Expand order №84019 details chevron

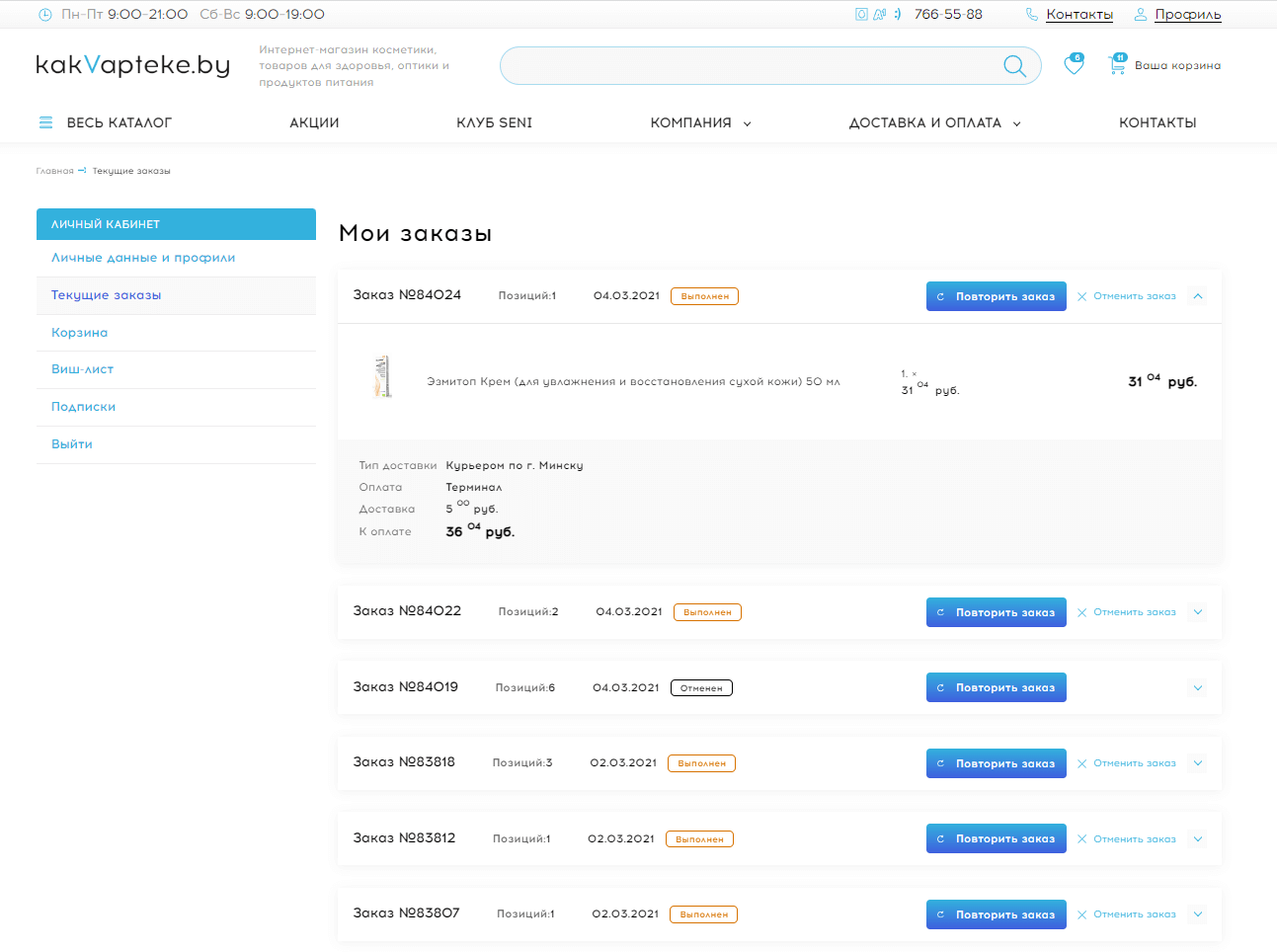click(x=1198, y=688)
